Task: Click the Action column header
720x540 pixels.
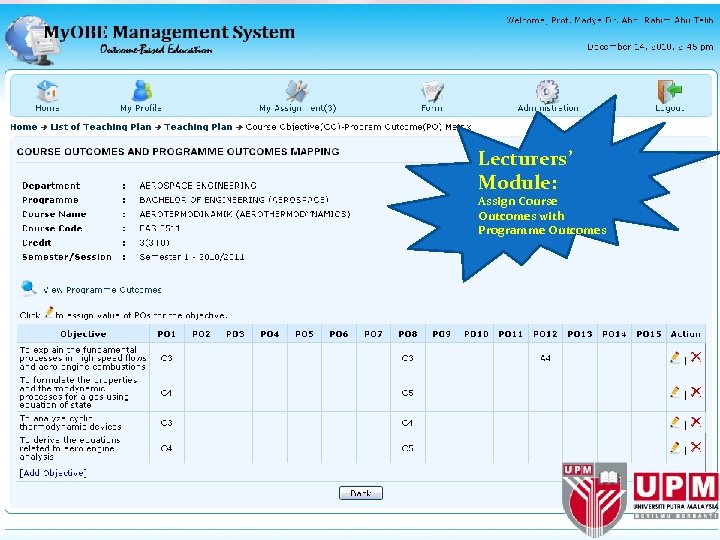Action: pyautogui.click(x=686, y=334)
